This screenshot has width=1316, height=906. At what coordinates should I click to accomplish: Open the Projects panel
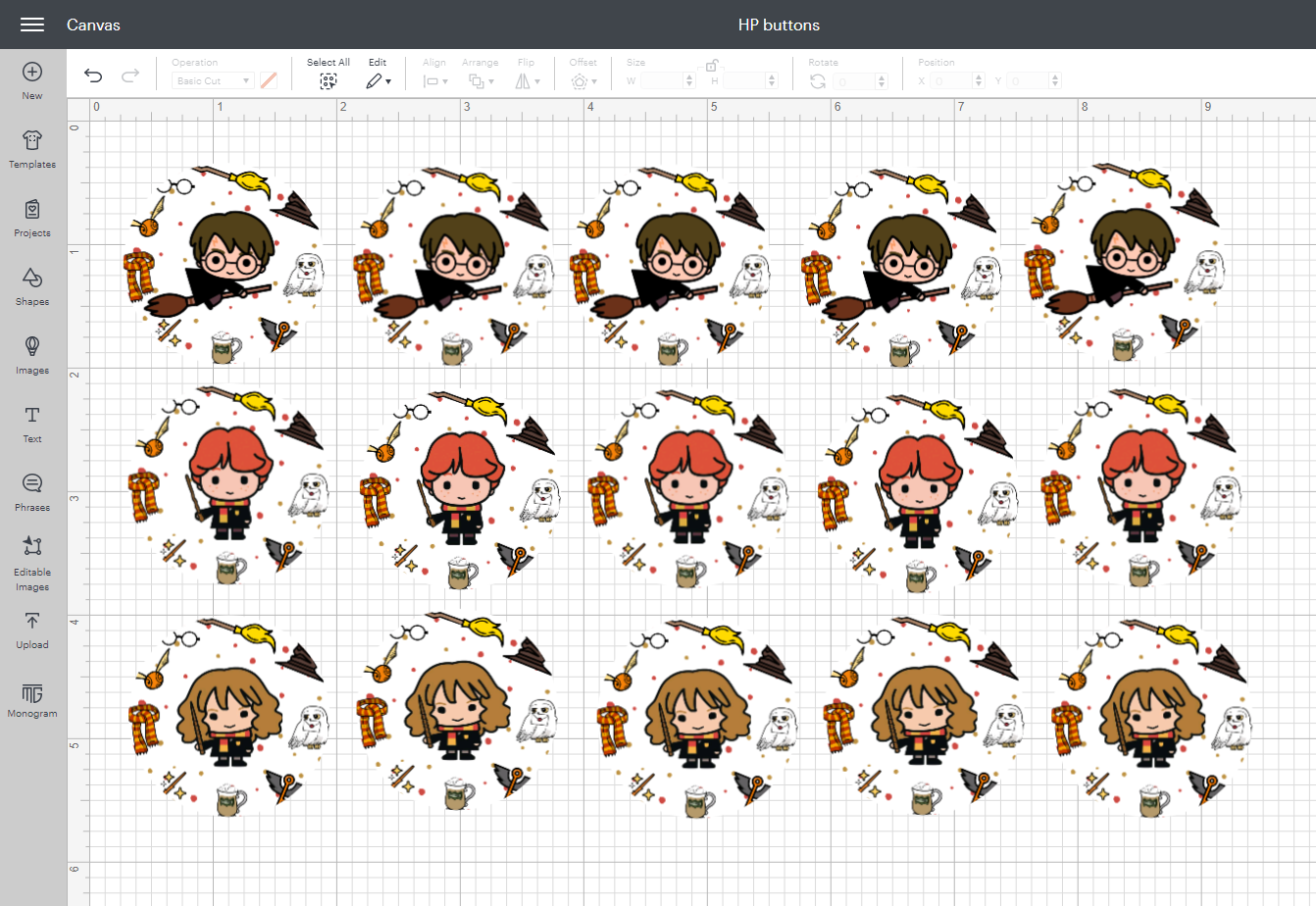pyautogui.click(x=32, y=219)
